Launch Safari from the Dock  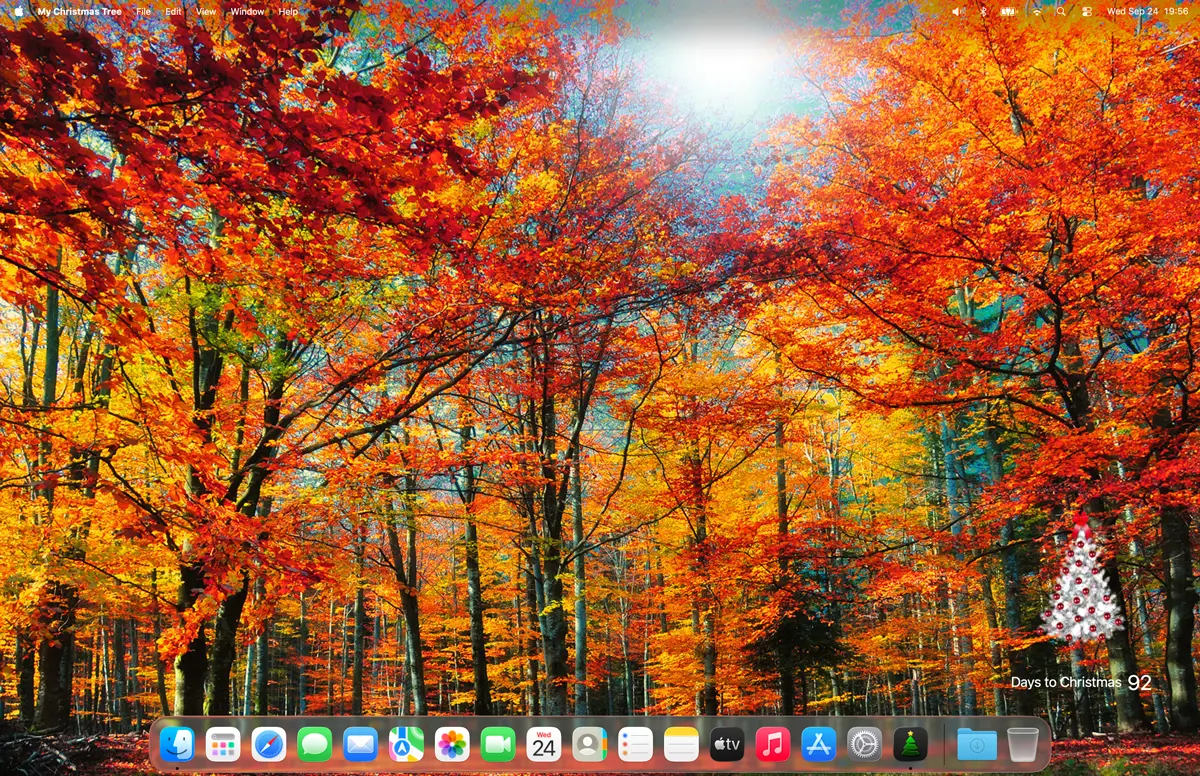[x=268, y=744]
